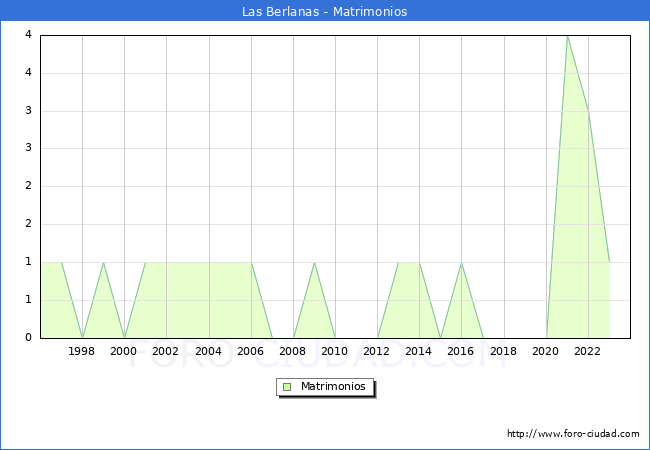This screenshot has height=450, width=650.
Task: Click the 1999 peak data point
Action: tap(103, 263)
